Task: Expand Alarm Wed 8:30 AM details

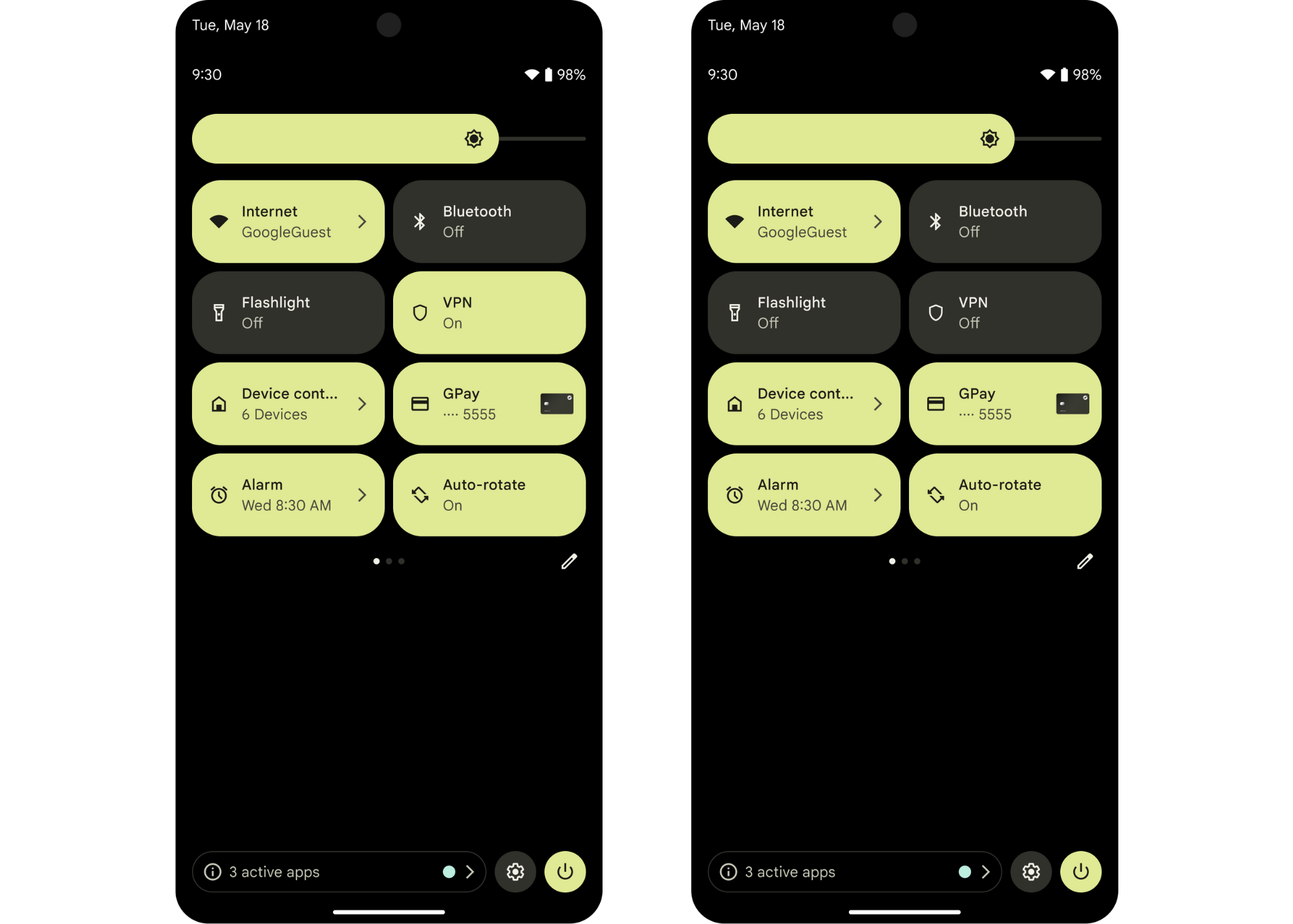Action: click(362, 493)
